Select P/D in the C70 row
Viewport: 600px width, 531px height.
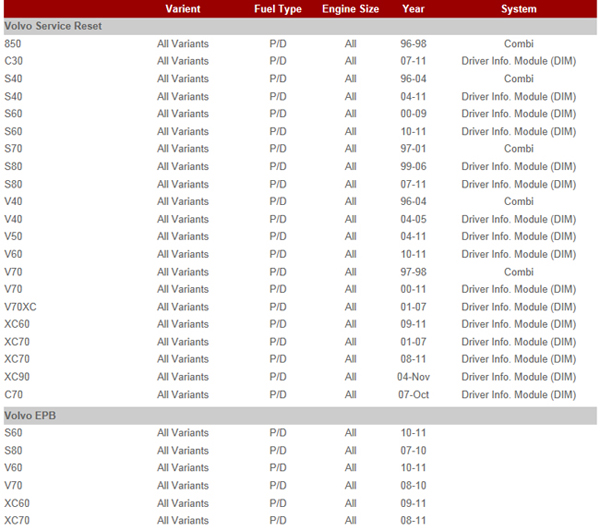pos(278,394)
